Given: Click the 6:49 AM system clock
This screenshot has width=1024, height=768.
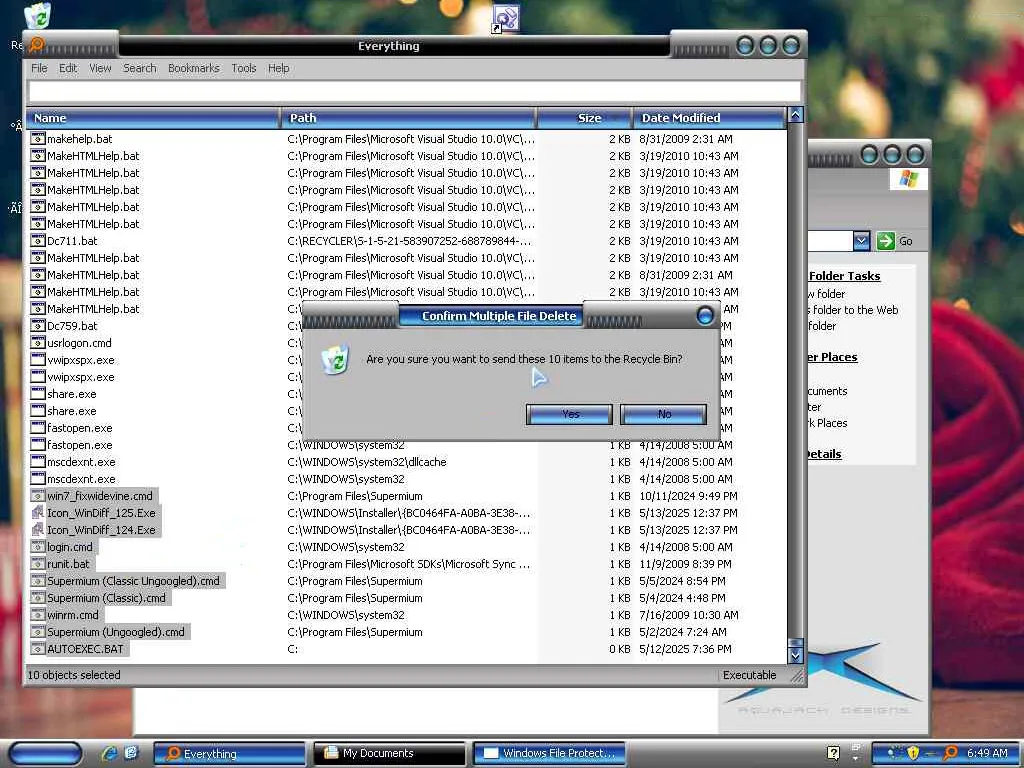Looking at the screenshot, I should click(x=987, y=753).
